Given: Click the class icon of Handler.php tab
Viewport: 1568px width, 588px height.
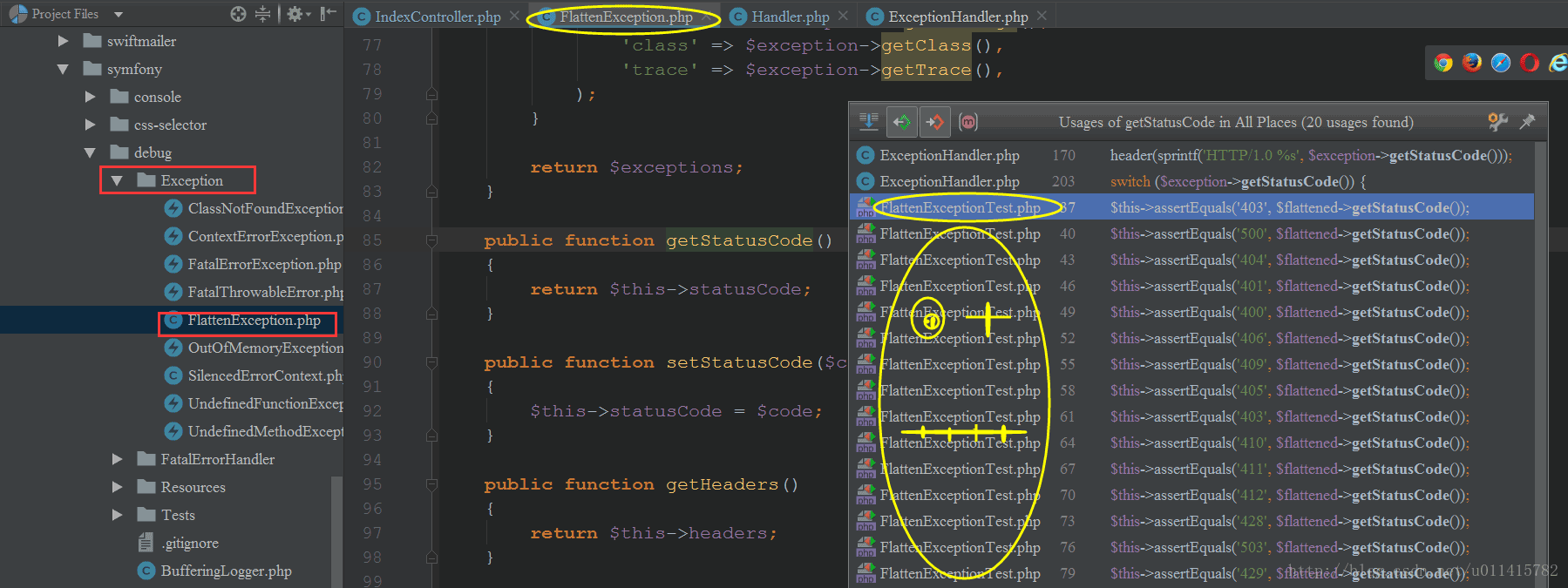Looking at the screenshot, I should tap(738, 17).
